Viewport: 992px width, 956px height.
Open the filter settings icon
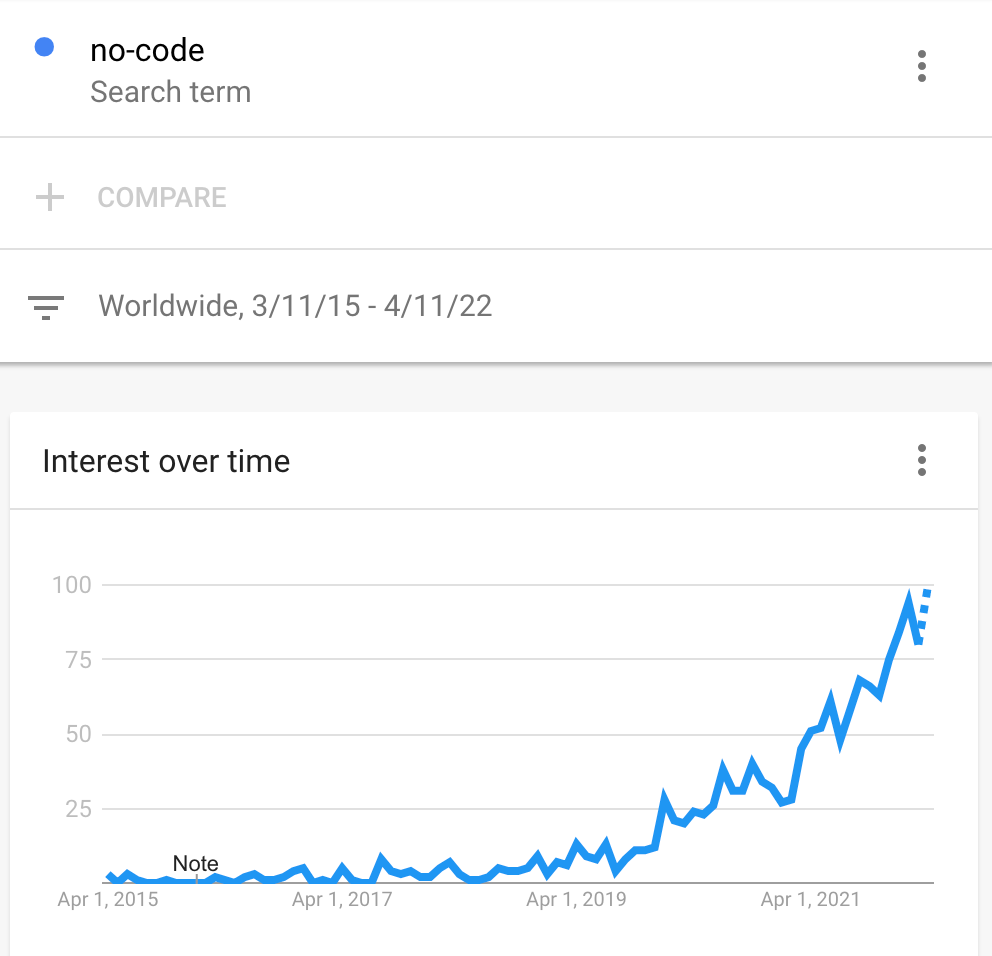tap(47, 306)
